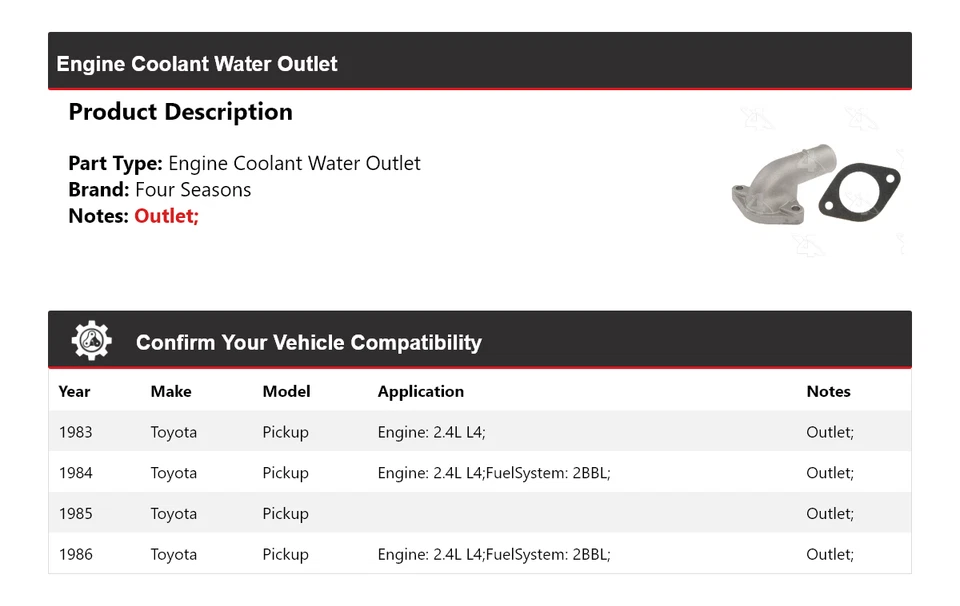Click the 1984 year cell

(x=75, y=473)
